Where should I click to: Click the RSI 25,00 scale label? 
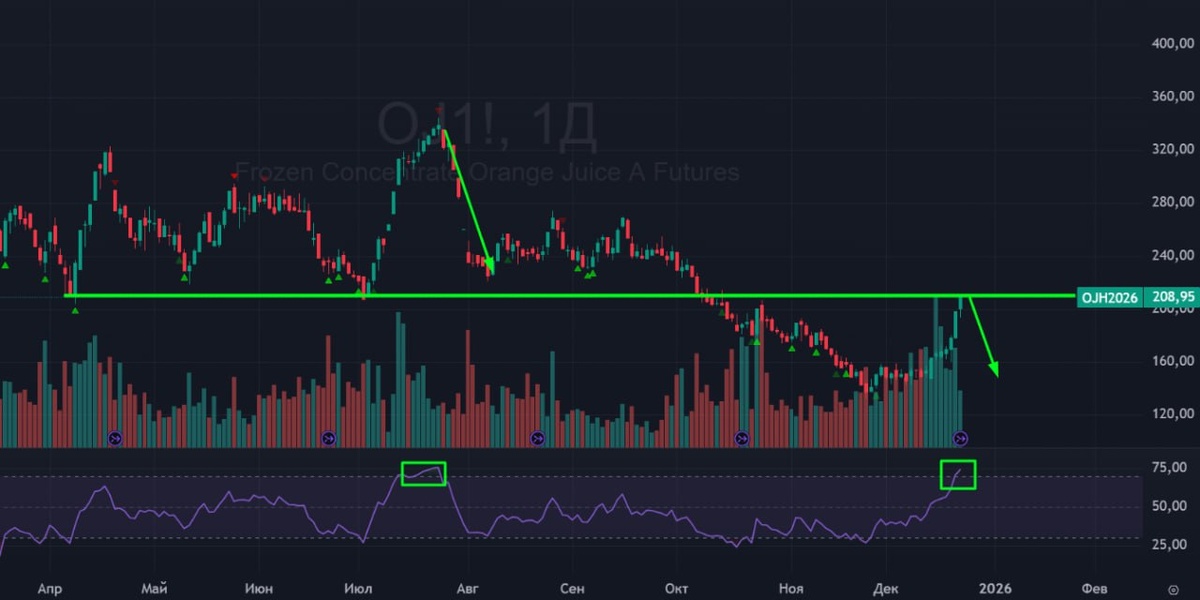1170,546
